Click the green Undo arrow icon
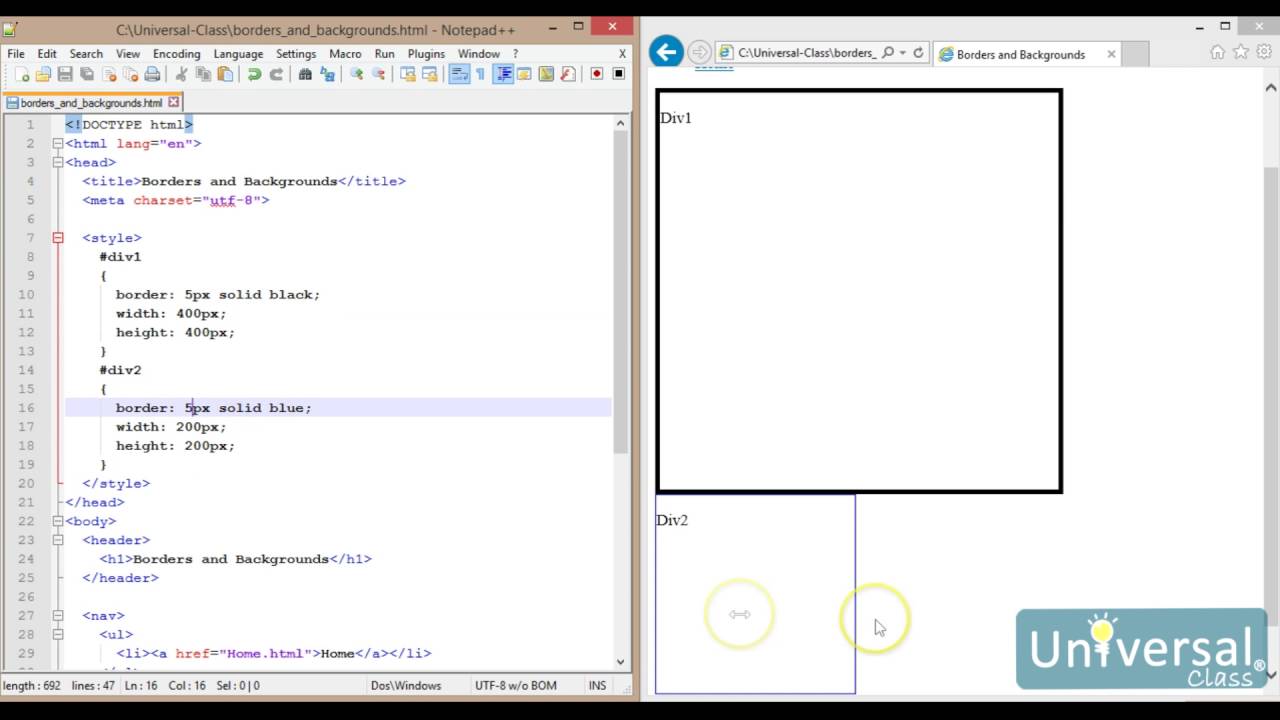The width and height of the screenshot is (1280, 720). pos(254,74)
